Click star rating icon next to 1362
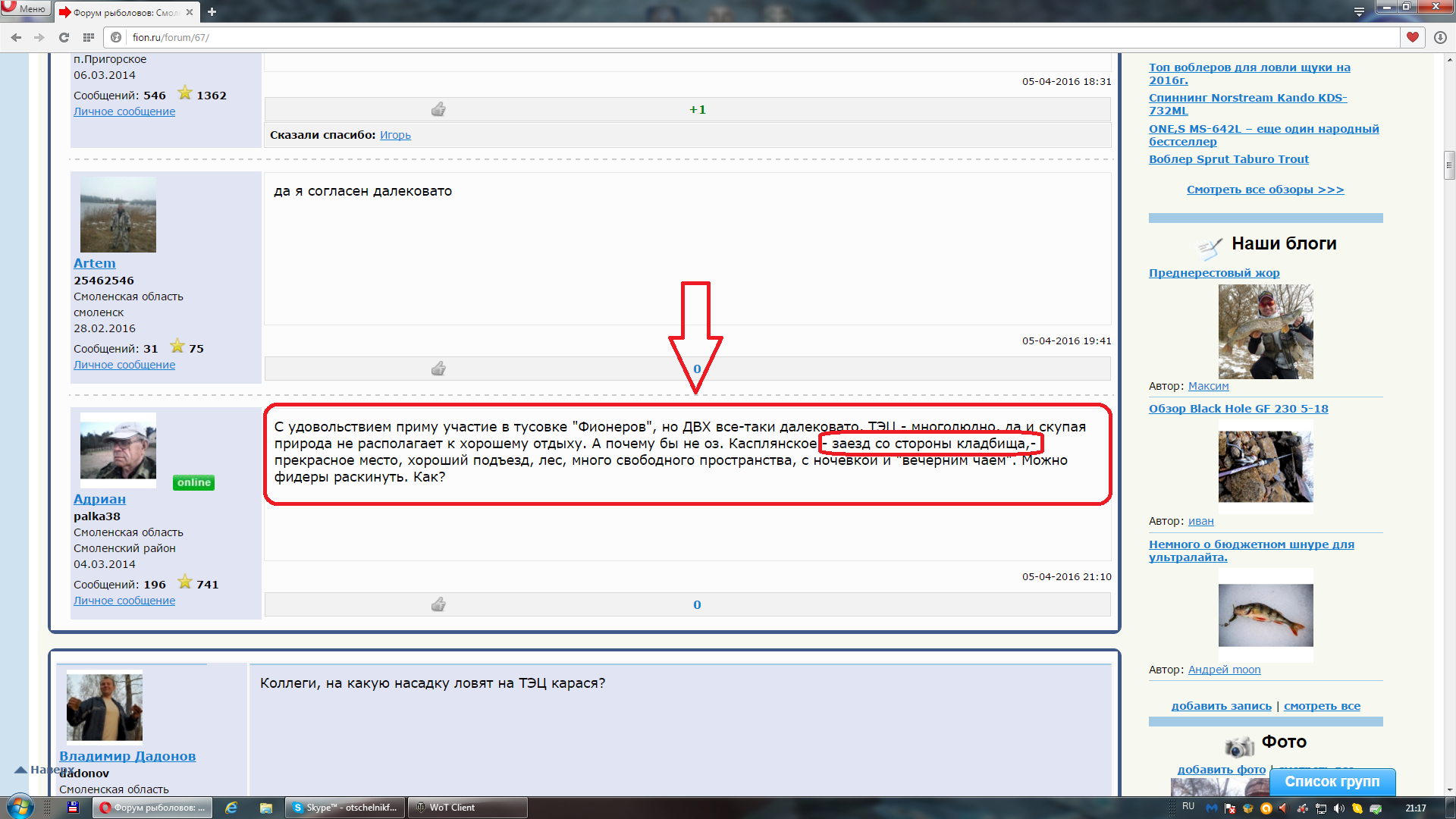 tap(184, 93)
